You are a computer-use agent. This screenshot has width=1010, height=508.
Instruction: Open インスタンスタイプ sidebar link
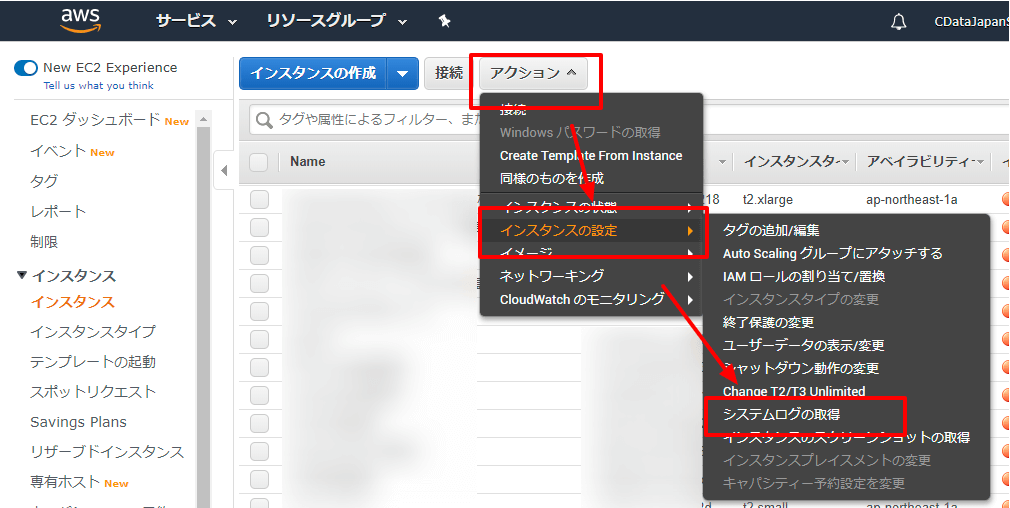tap(93, 332)
